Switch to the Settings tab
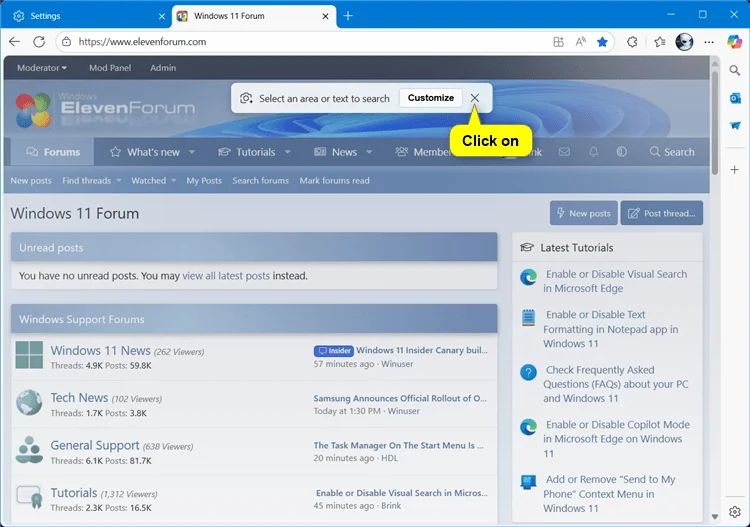 [86, 16]
